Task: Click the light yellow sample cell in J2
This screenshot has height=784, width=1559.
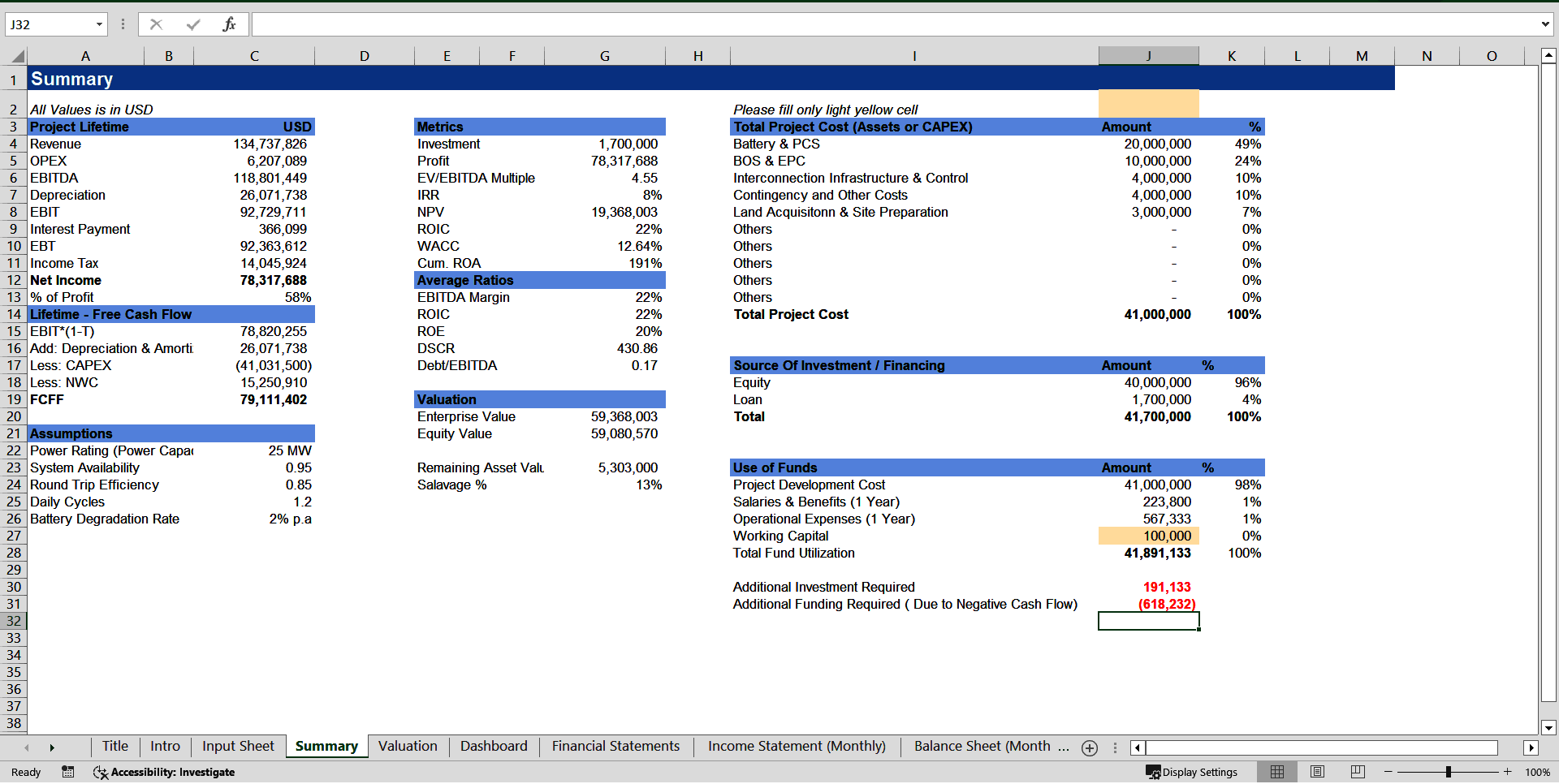Action: [1148, 104]
